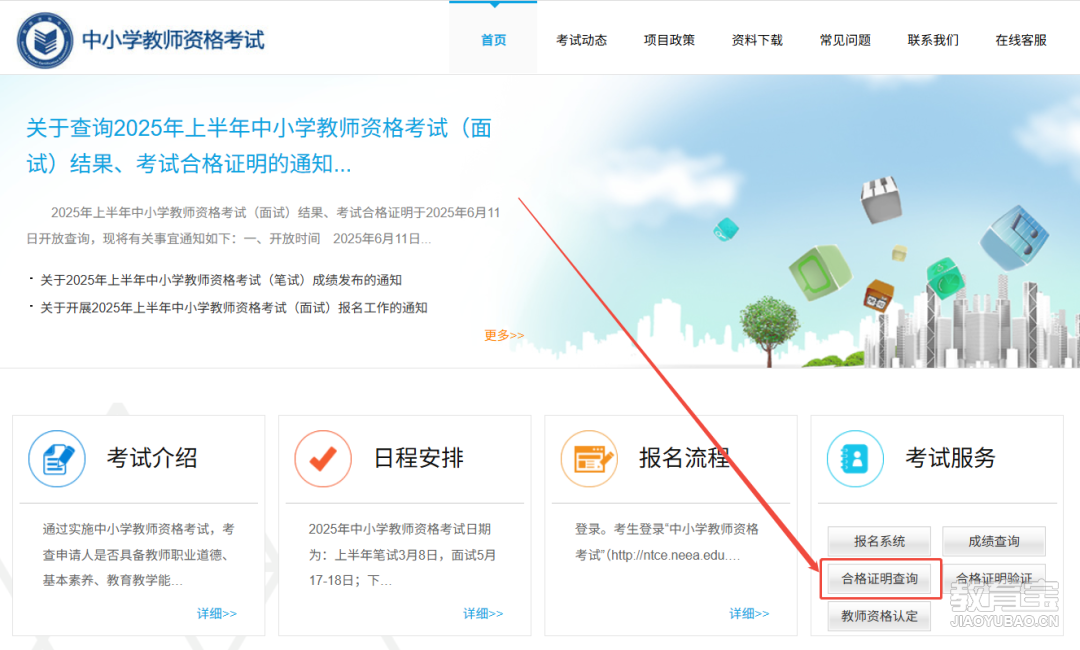Click the 教师资格认定 button

(880, 616)
